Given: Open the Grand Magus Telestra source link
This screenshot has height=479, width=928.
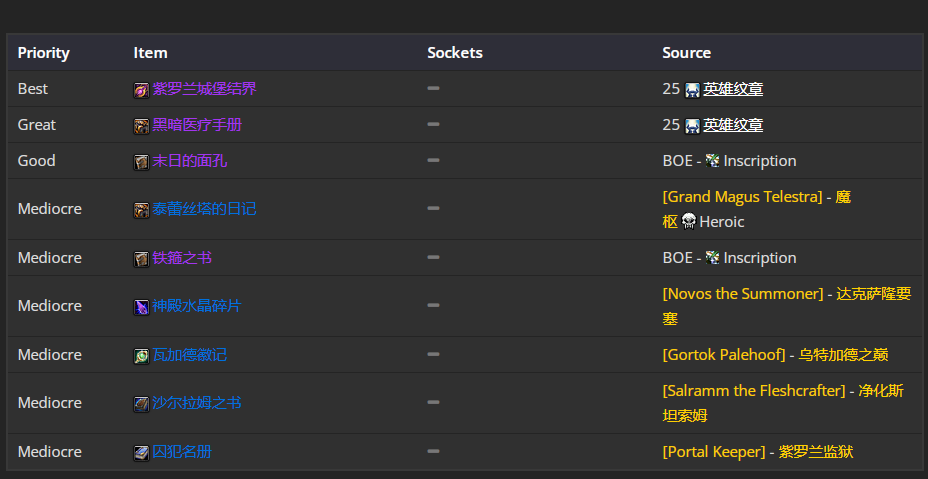Looking at the screenshot, I should (x=743, y=197).
